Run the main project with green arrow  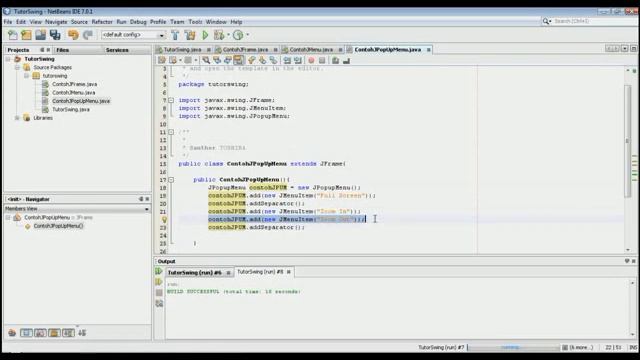coord(205,35)
